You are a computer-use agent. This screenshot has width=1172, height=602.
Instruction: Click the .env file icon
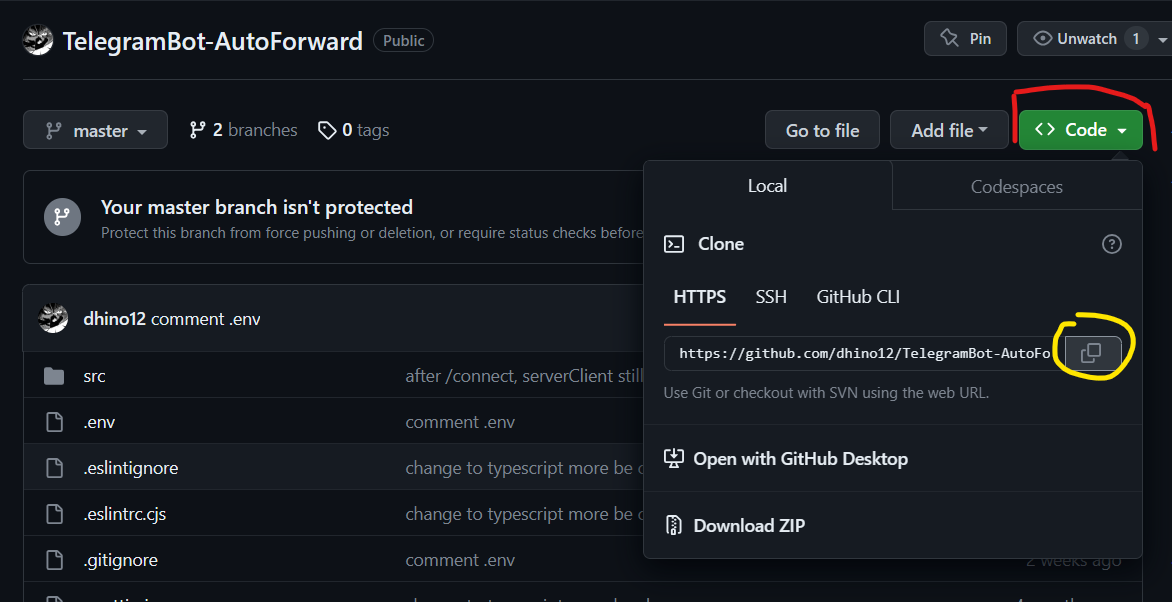(54, 422)
